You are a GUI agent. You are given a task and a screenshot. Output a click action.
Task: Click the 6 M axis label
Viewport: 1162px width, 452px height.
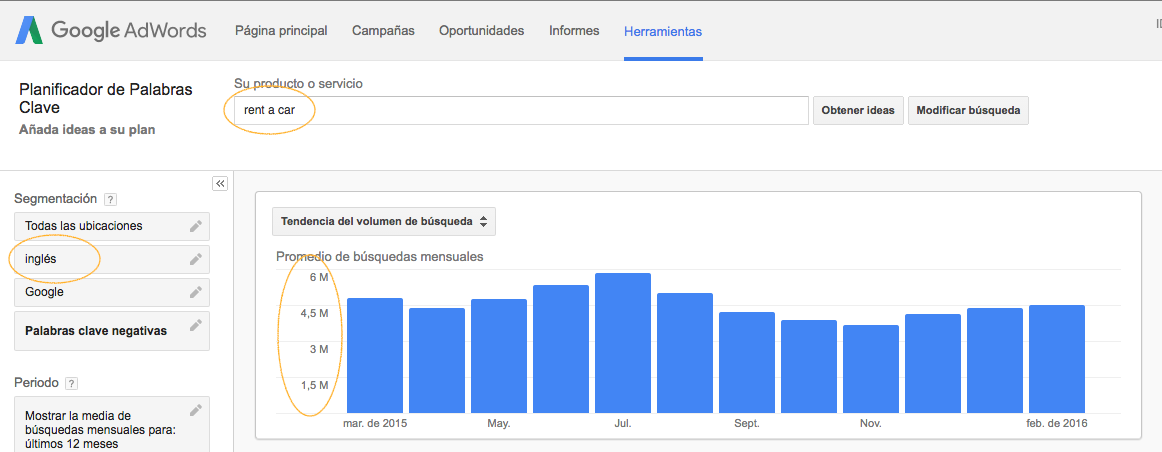click(x=319, y=277)
